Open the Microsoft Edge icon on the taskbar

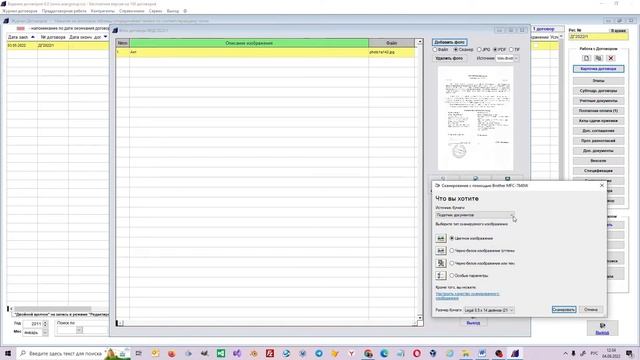(x=384, y=353)
